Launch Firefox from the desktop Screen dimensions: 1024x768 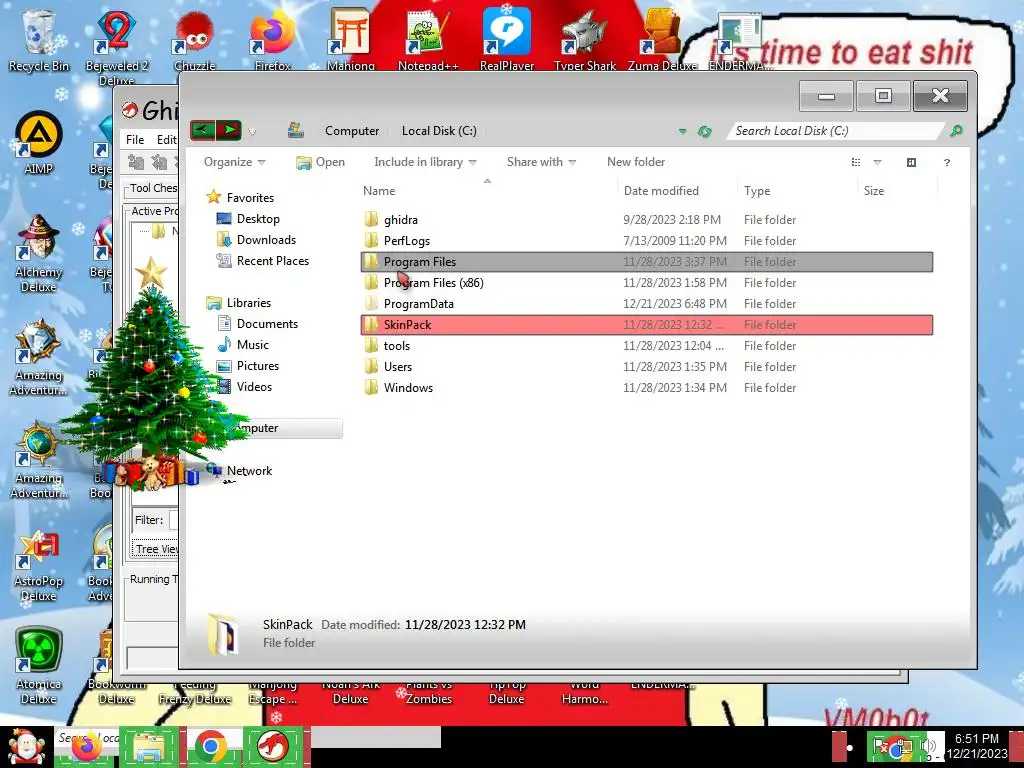coord(273,39)
